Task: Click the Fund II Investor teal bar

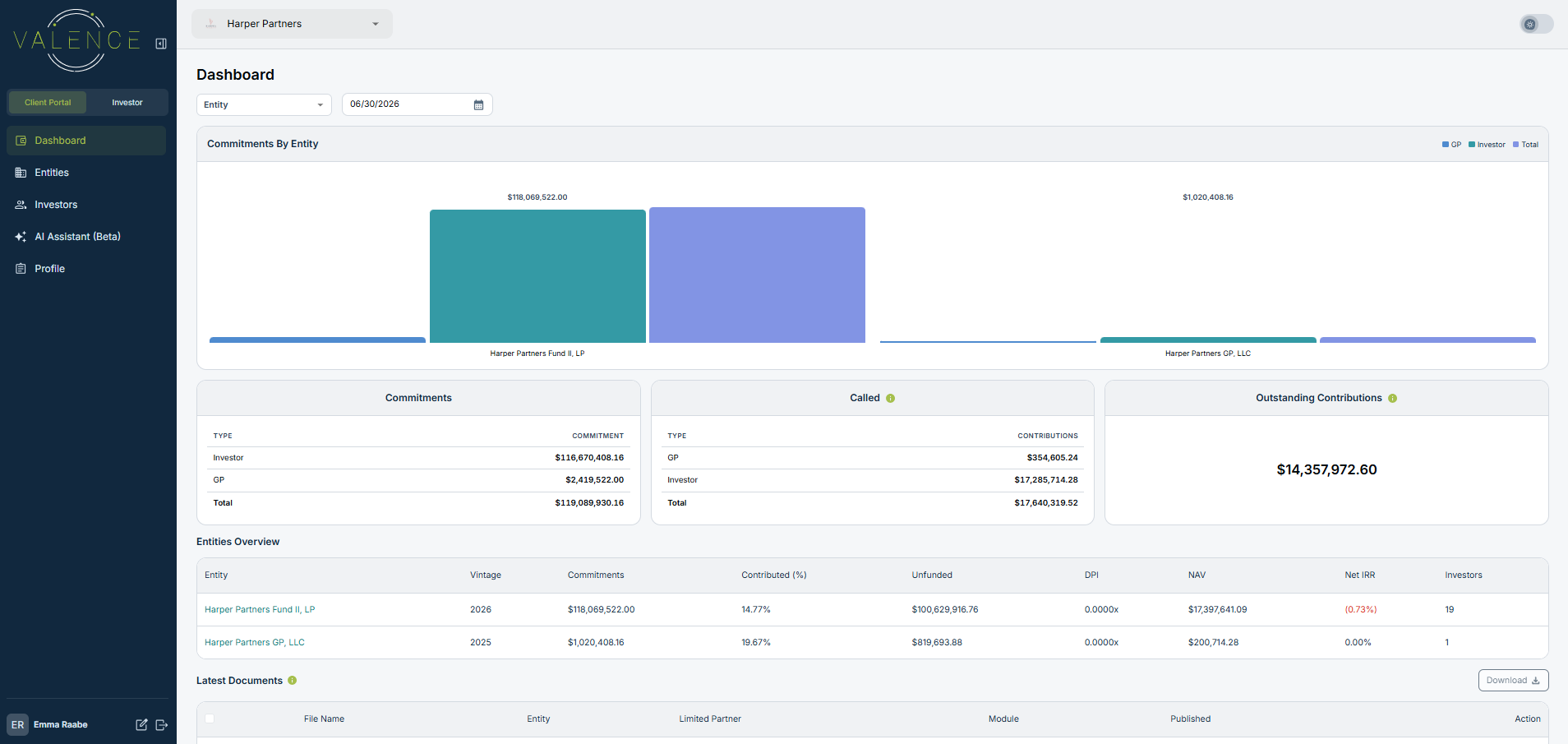Action: pyautogui.click(x=537, y=276)
